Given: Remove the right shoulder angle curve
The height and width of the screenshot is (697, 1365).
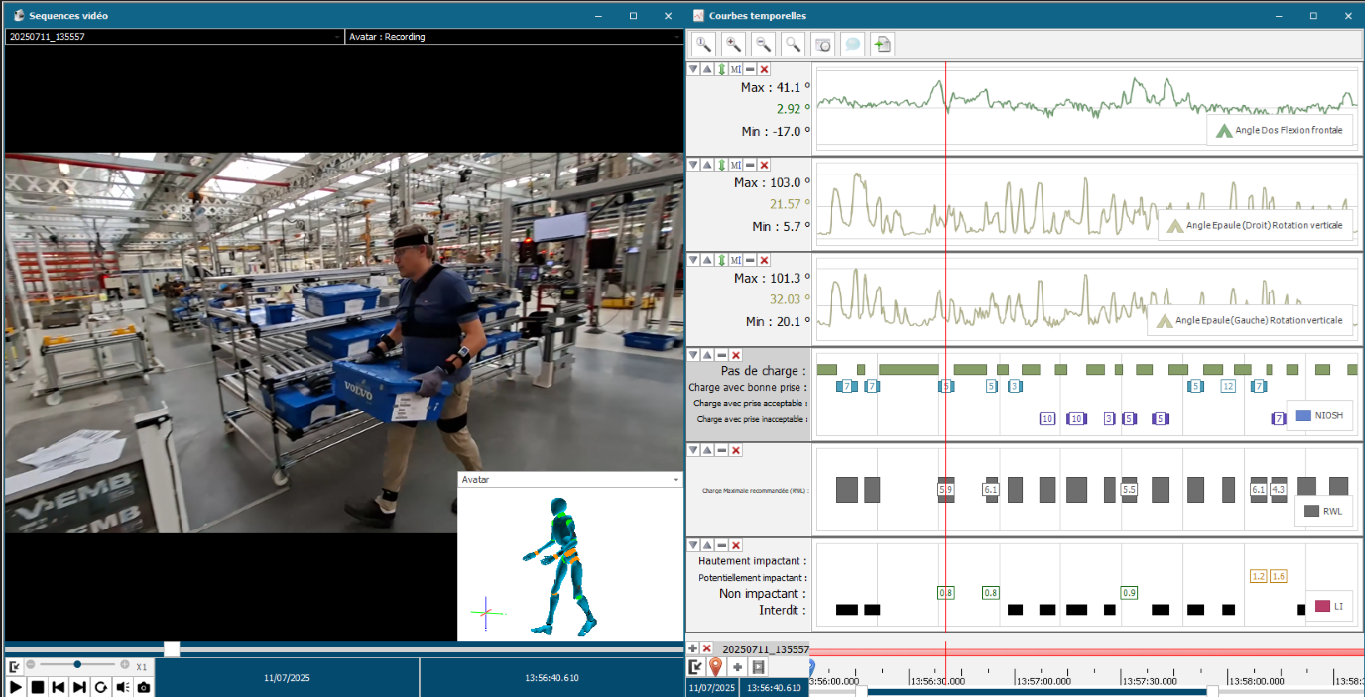Looking at the screenshot, I should coord(764,165).
